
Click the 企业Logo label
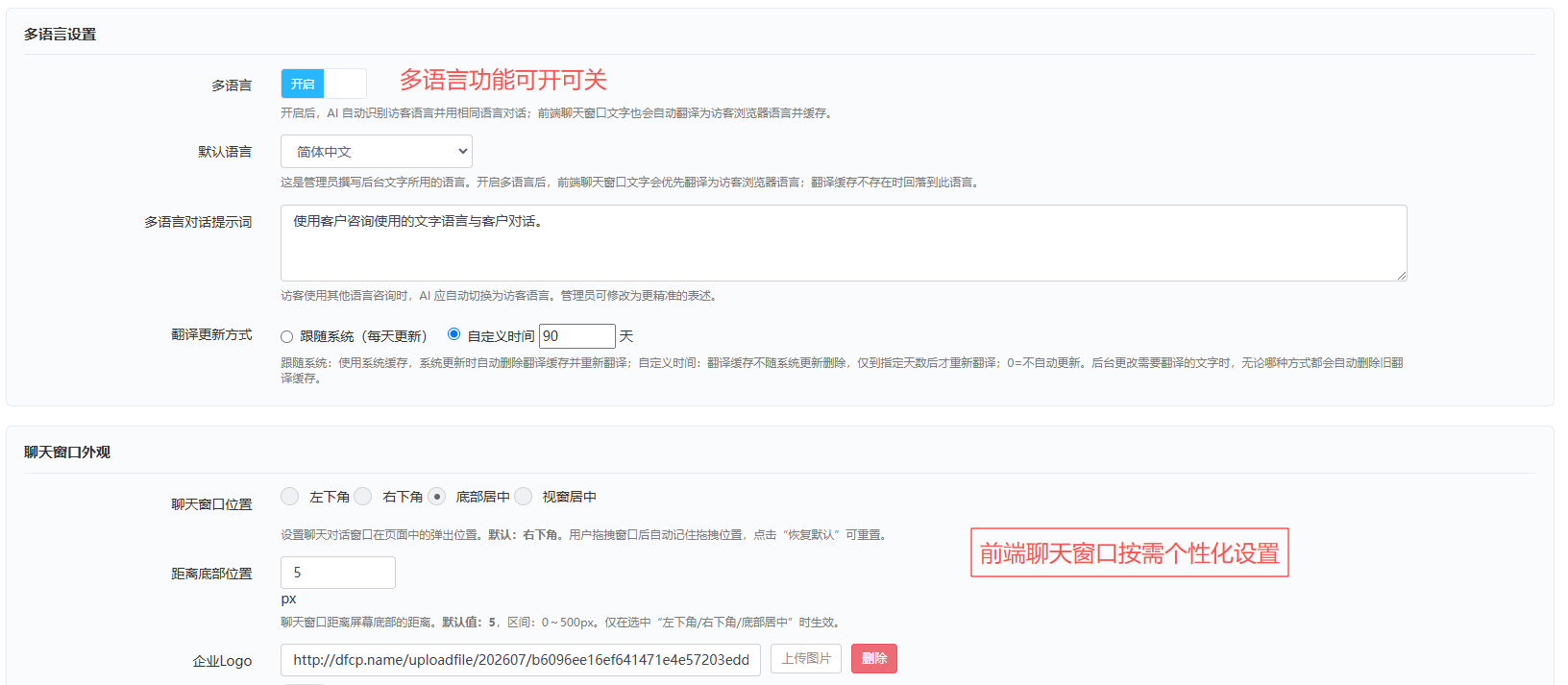point(222,661)
